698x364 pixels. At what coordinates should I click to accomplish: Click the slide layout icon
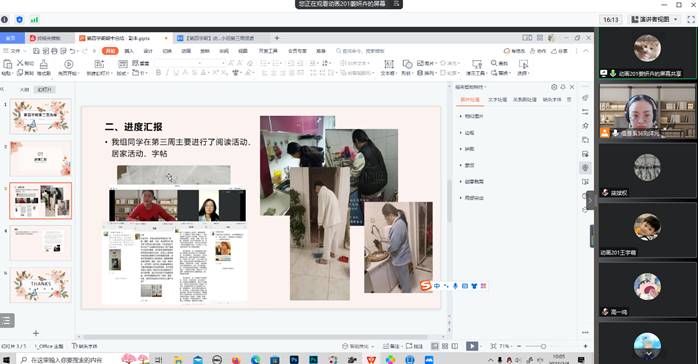[x=122, y=64]
